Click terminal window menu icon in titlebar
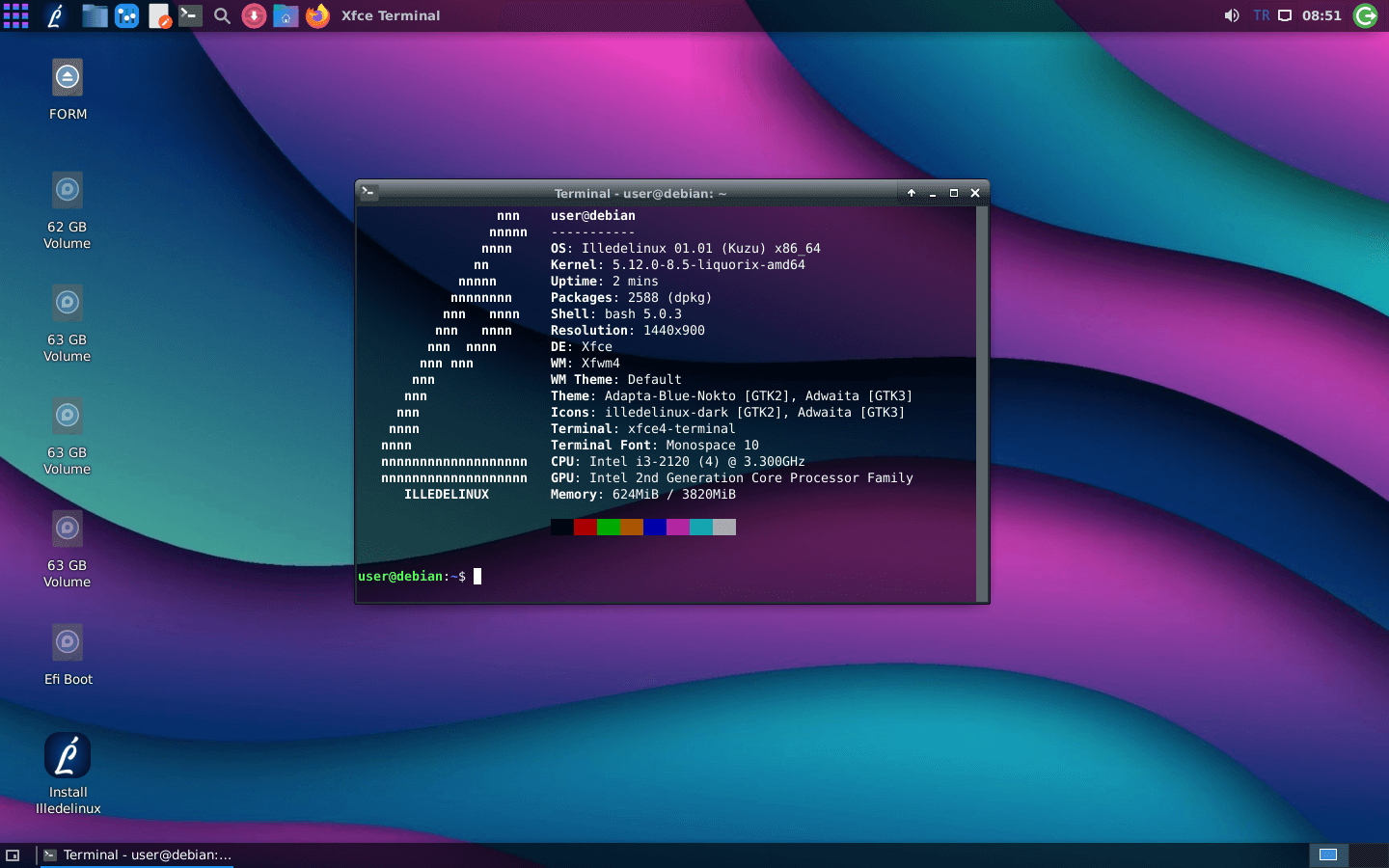This screenshot has width=1389, height=868. 368,192
